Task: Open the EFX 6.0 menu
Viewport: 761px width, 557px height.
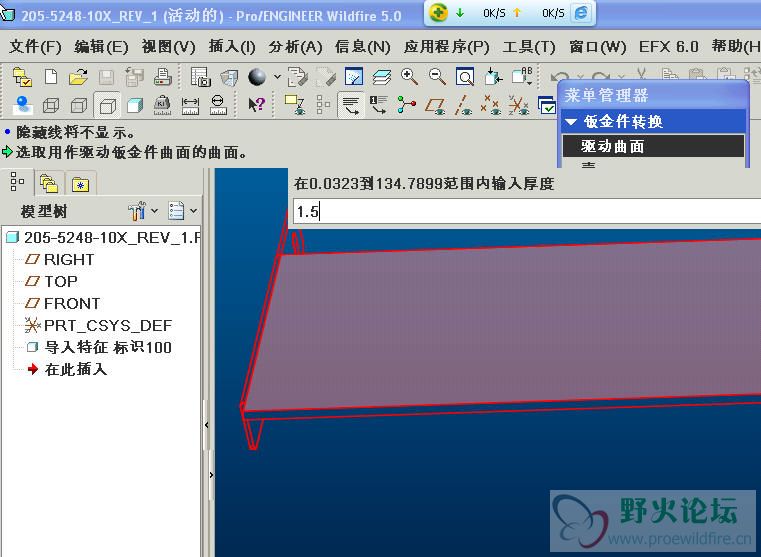Action: point(668,47)
